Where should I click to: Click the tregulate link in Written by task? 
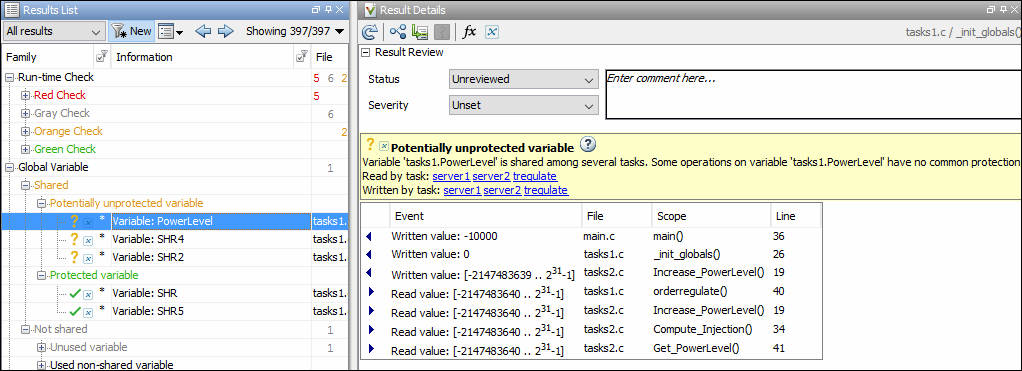pos(546,190)
